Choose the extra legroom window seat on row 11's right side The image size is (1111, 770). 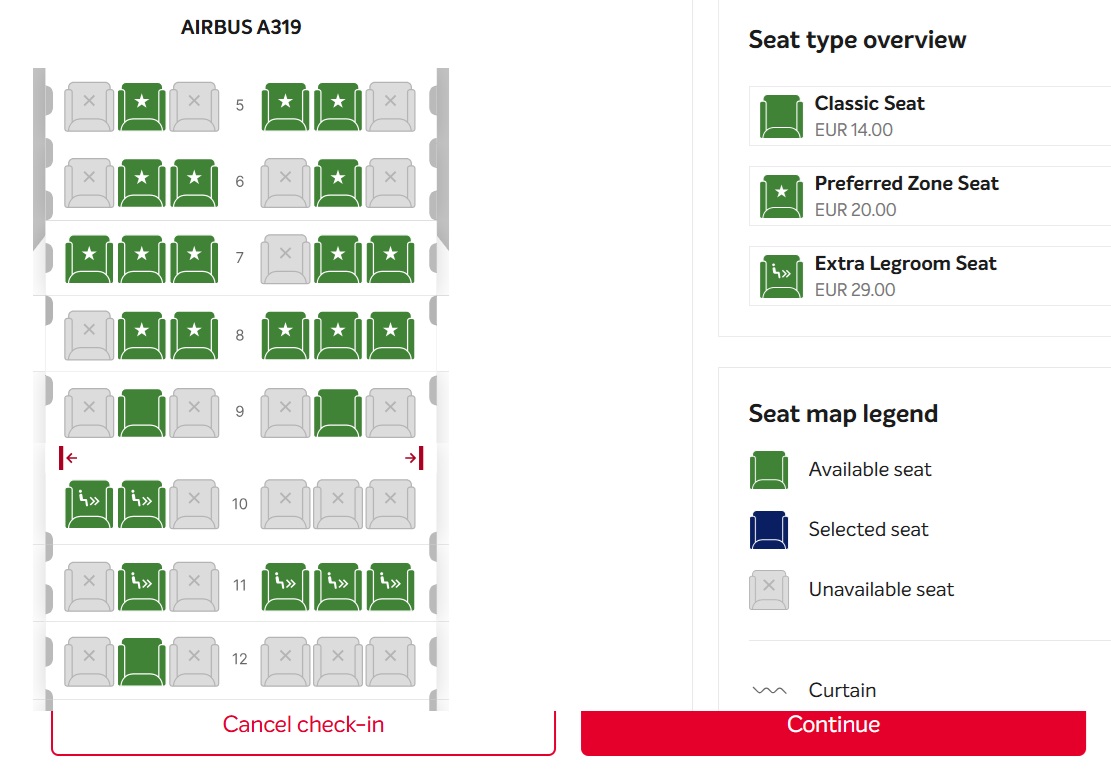(x=390, y=587)
